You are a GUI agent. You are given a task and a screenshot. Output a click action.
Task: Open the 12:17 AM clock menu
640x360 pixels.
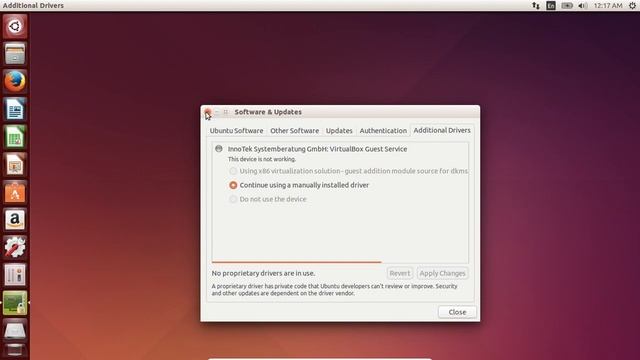(608, 5)
